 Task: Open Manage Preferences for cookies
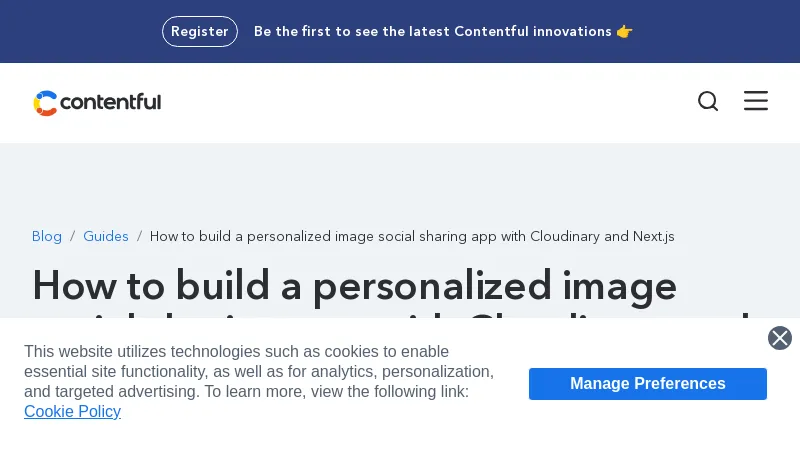[647, 384]
